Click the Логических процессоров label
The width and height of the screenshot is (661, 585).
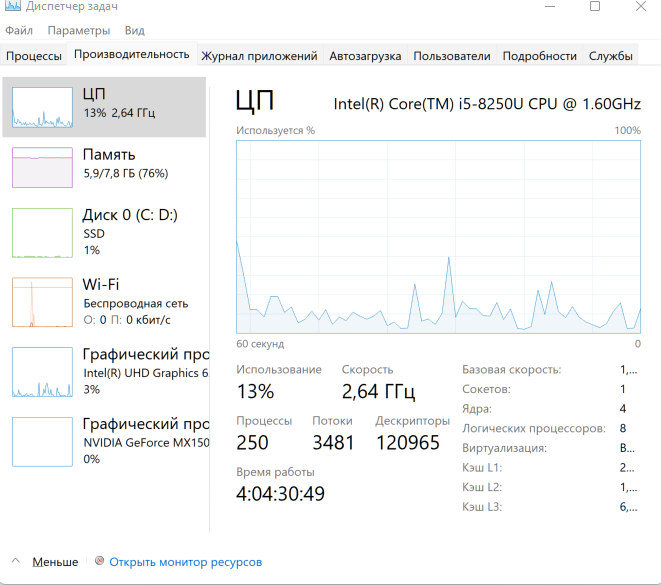[534, 428]
